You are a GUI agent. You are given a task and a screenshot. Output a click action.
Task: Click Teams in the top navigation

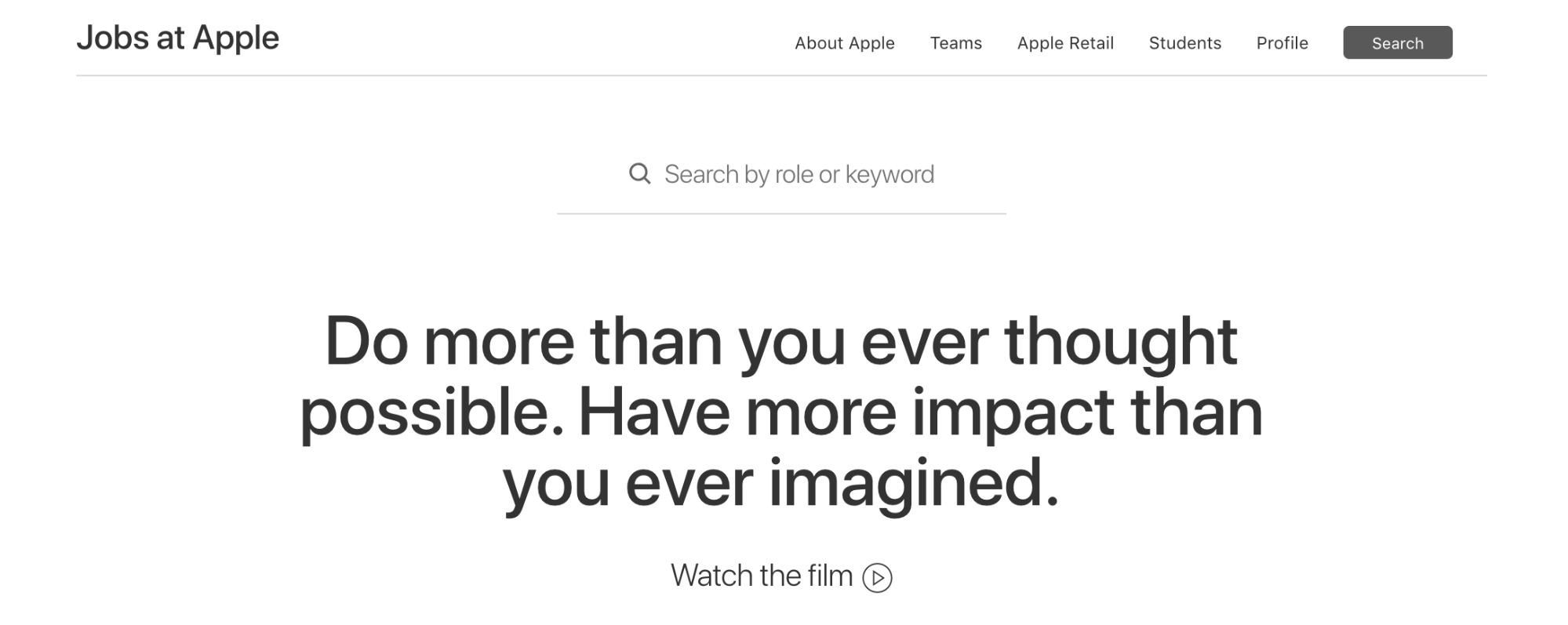[x=955, y=43]
